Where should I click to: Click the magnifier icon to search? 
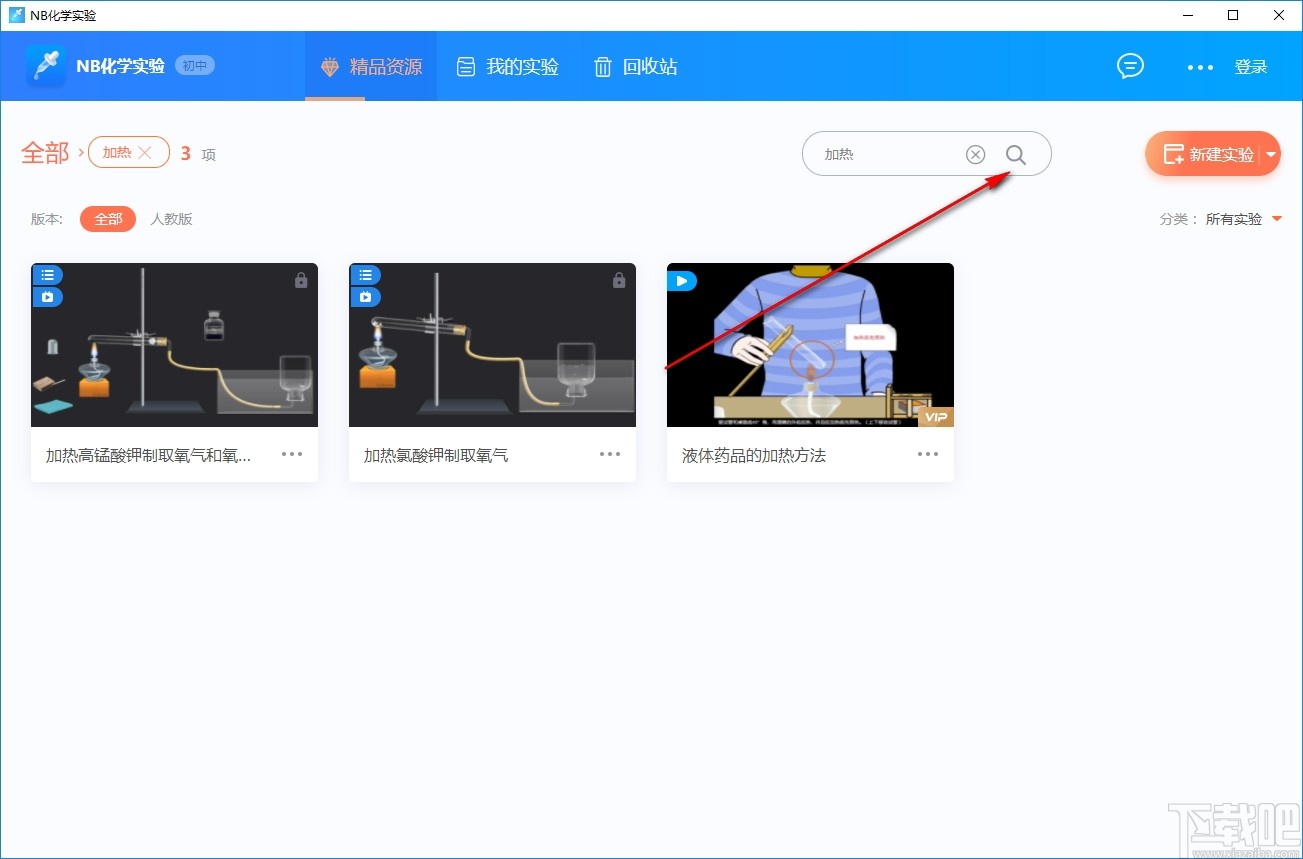[x=1016, y=155]
